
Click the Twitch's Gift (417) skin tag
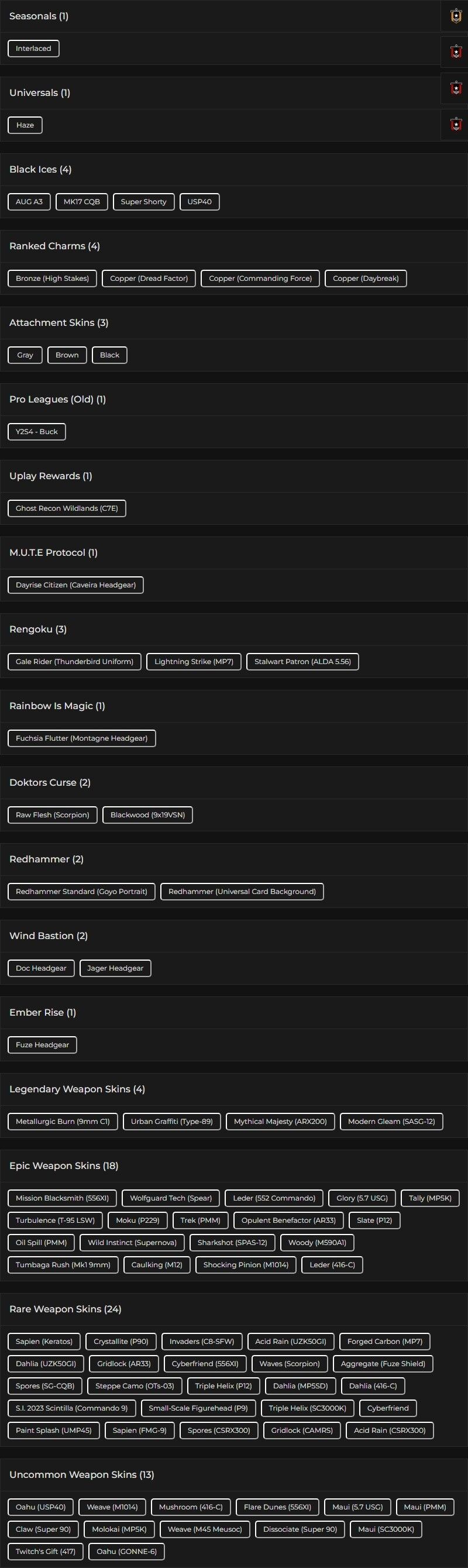[46, 1552]
